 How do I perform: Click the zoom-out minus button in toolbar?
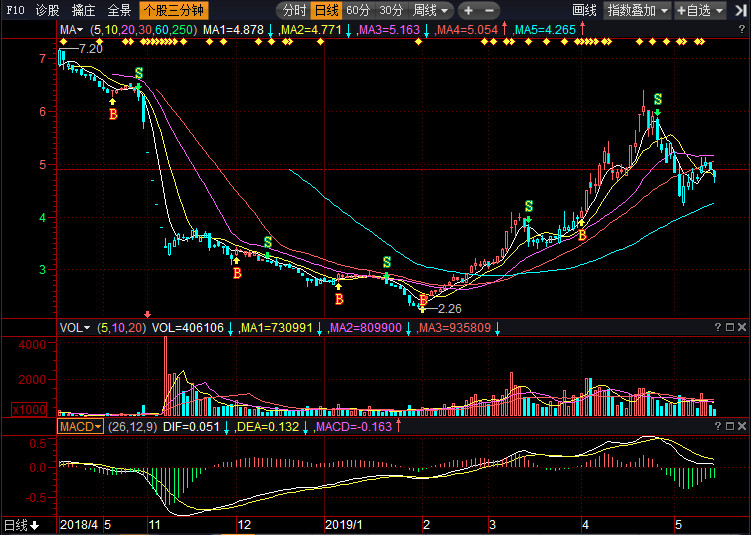point(487,10)
